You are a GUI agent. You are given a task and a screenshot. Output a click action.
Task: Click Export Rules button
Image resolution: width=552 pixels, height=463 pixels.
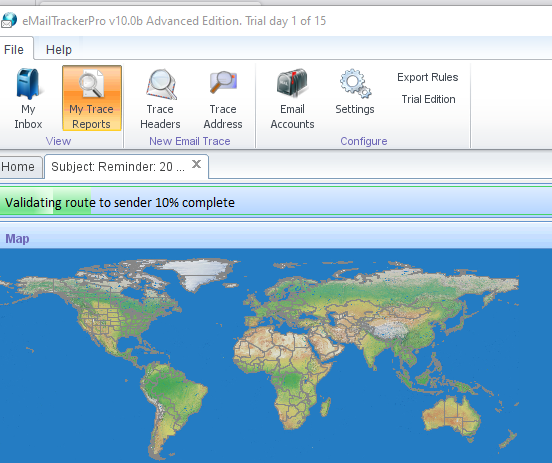click(428, 77)
